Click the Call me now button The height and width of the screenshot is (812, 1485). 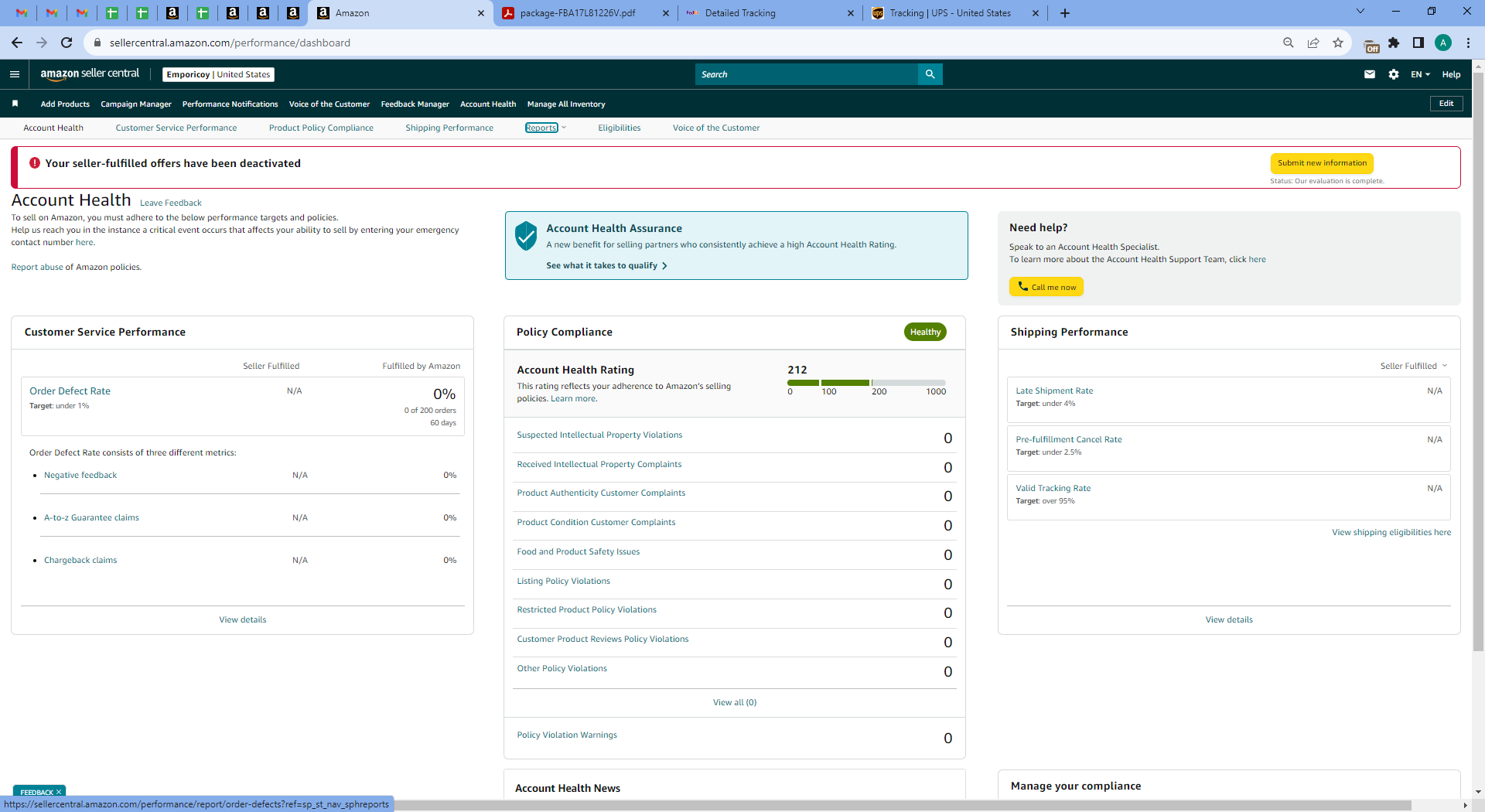(x=1046, y=287)
